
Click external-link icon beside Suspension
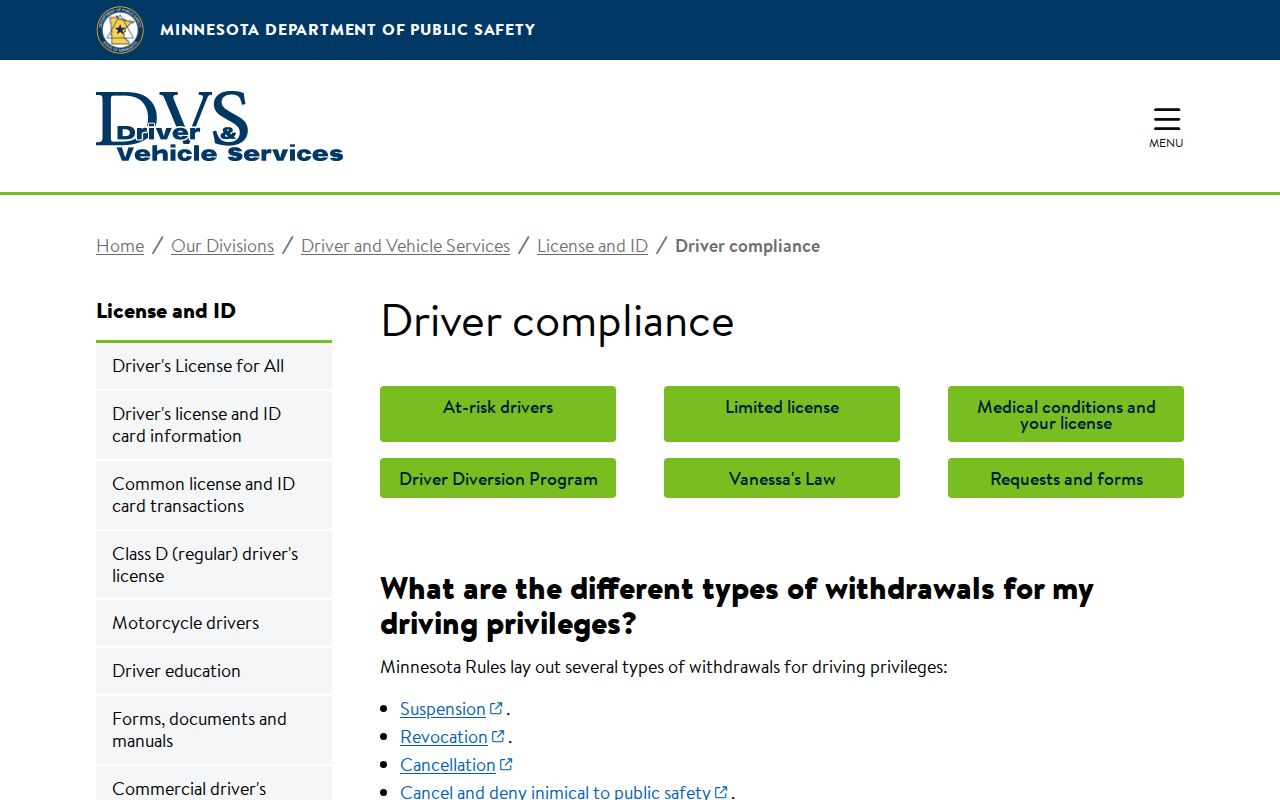coord(496,708)
